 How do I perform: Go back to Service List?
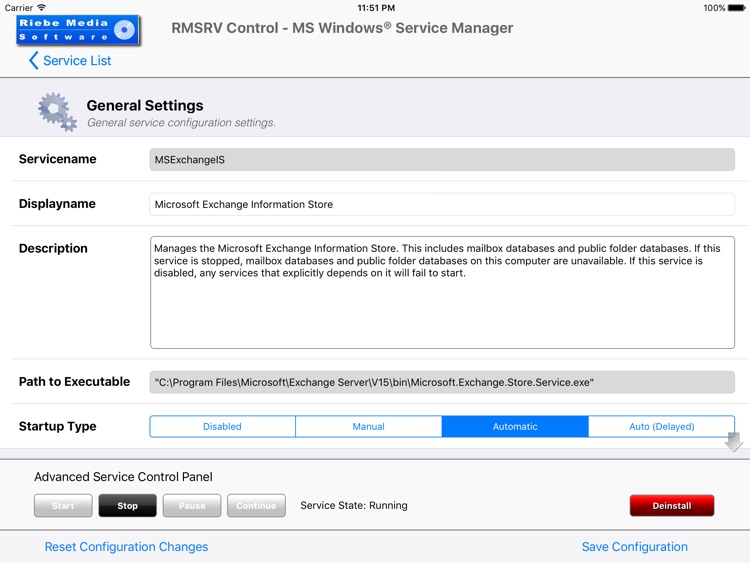click(x=70, y=61)
